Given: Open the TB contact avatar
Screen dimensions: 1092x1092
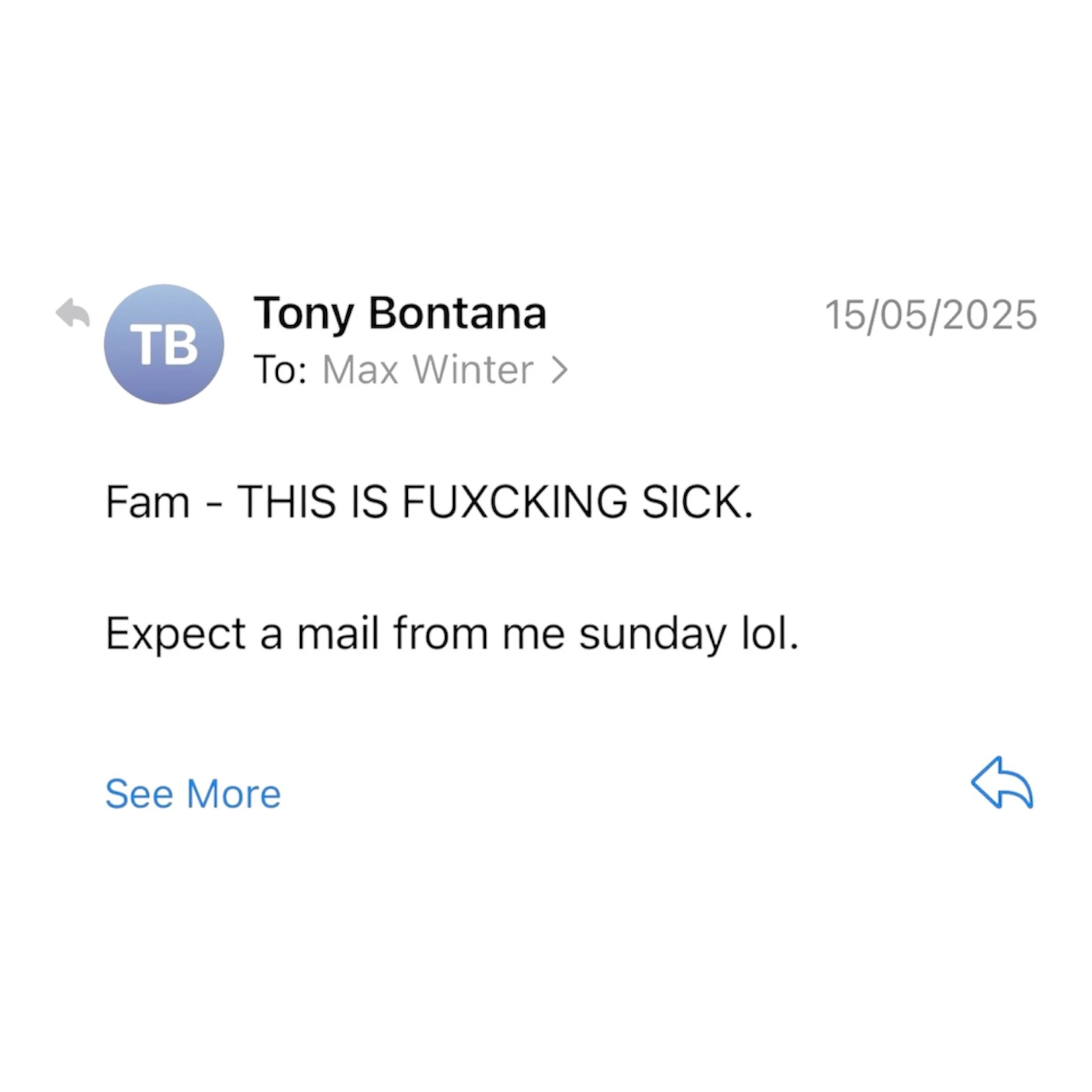Looking at the screenshot, I should pos(164,344).
